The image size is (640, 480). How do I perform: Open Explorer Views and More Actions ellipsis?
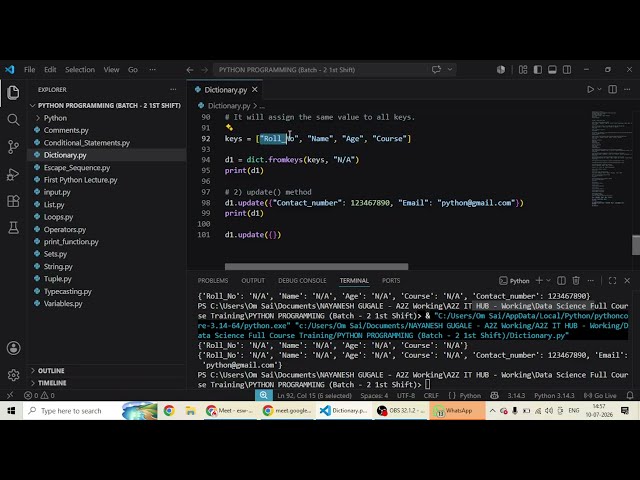pos(173,89)
